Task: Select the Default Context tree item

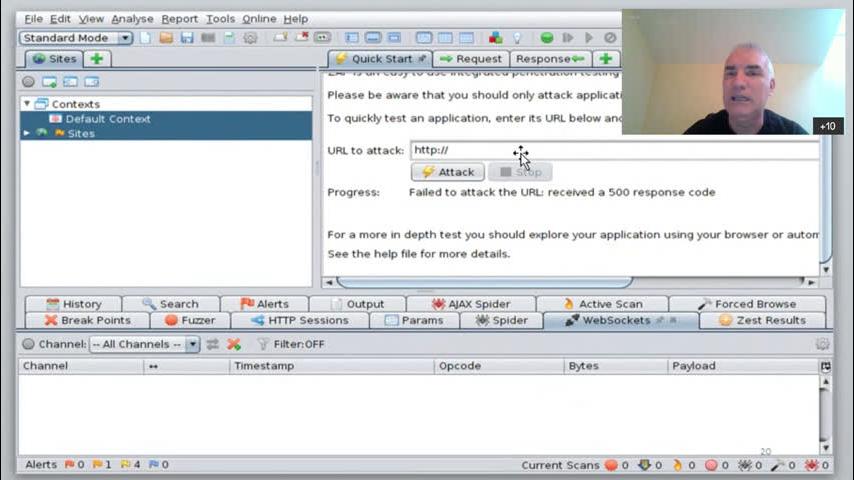Action: pyautogui.click(x=107, y=119)
